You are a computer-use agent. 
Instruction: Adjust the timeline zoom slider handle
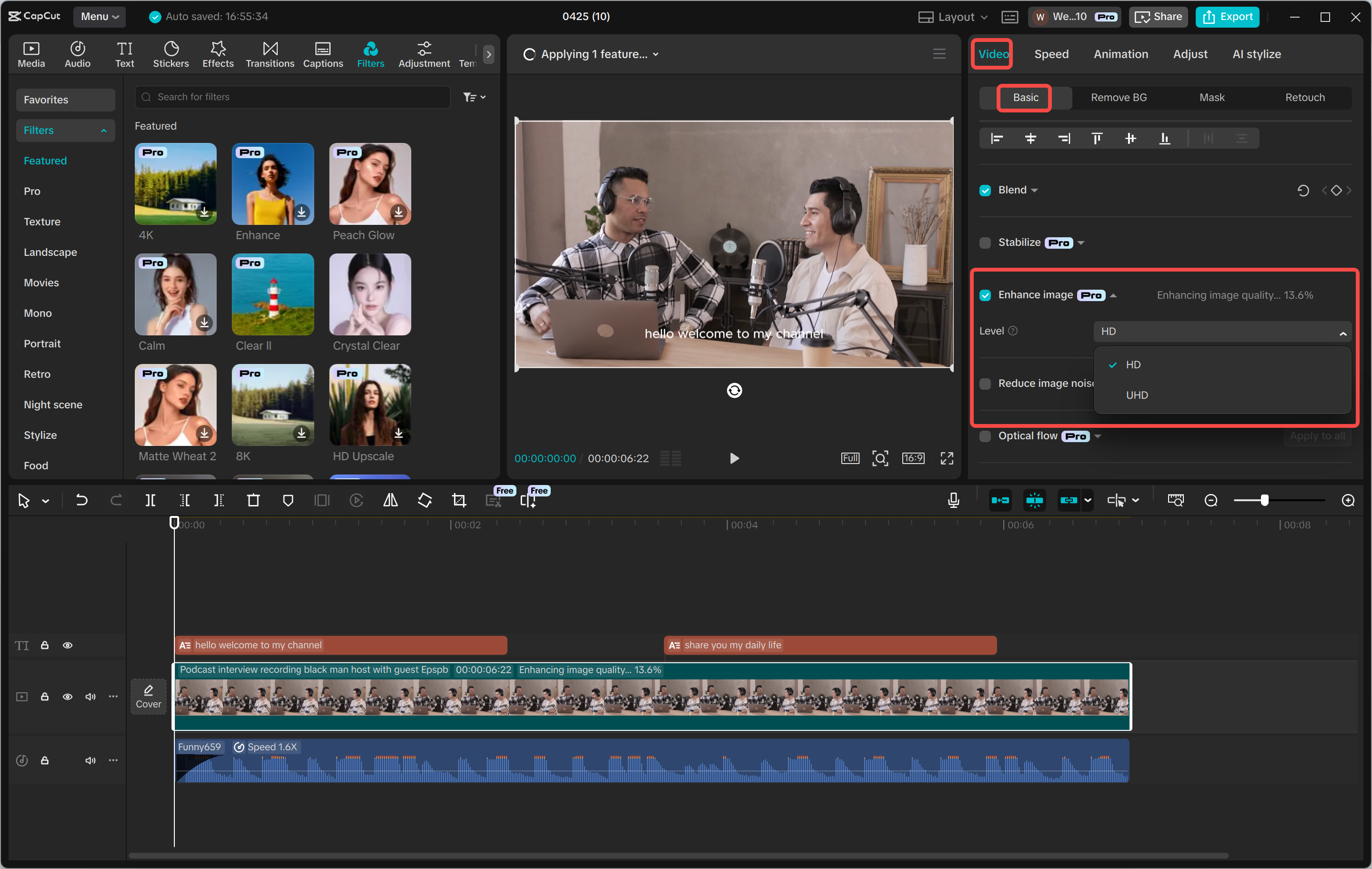1264,501
